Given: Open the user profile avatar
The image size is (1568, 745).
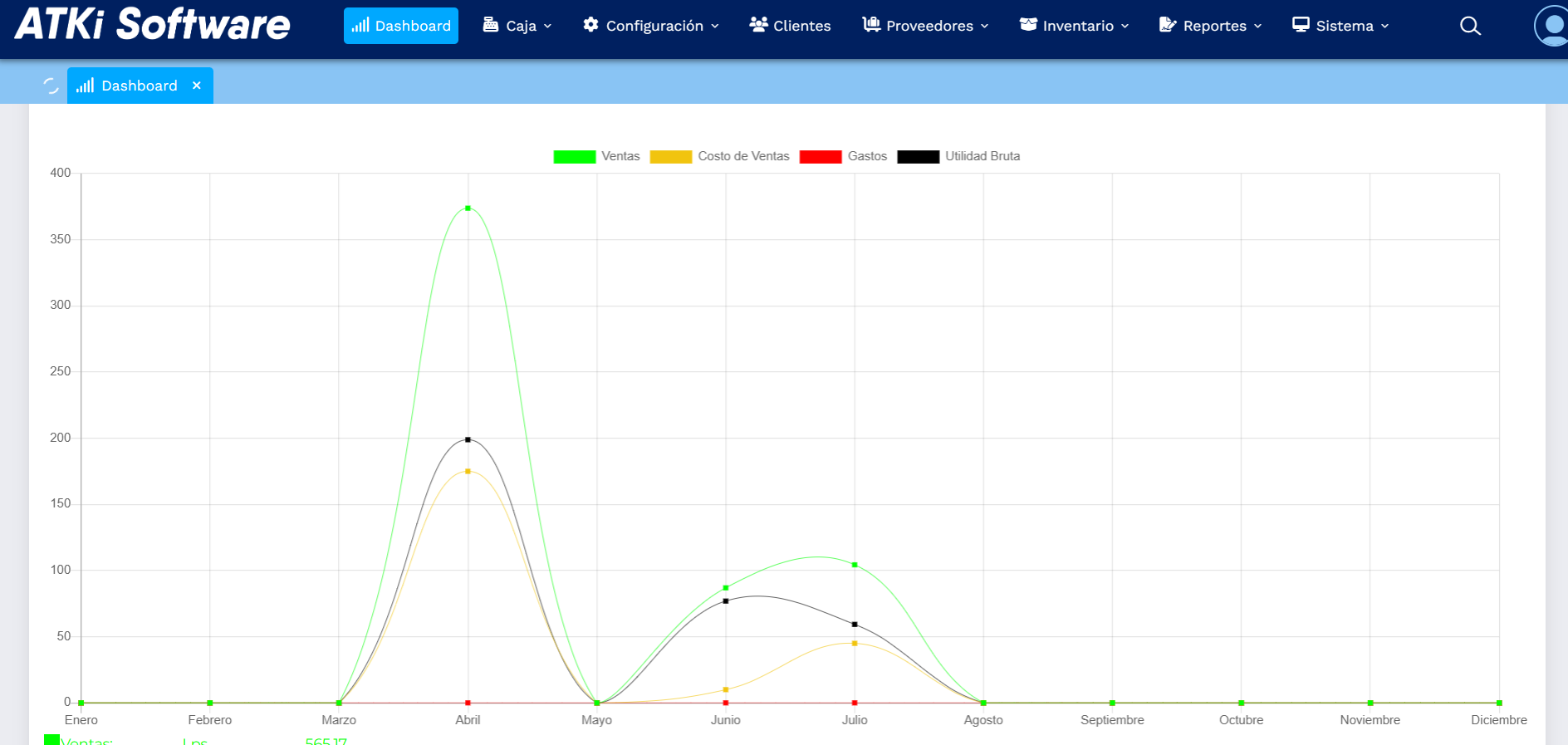Looking at the screenshot, I should tap(1551, 26).
